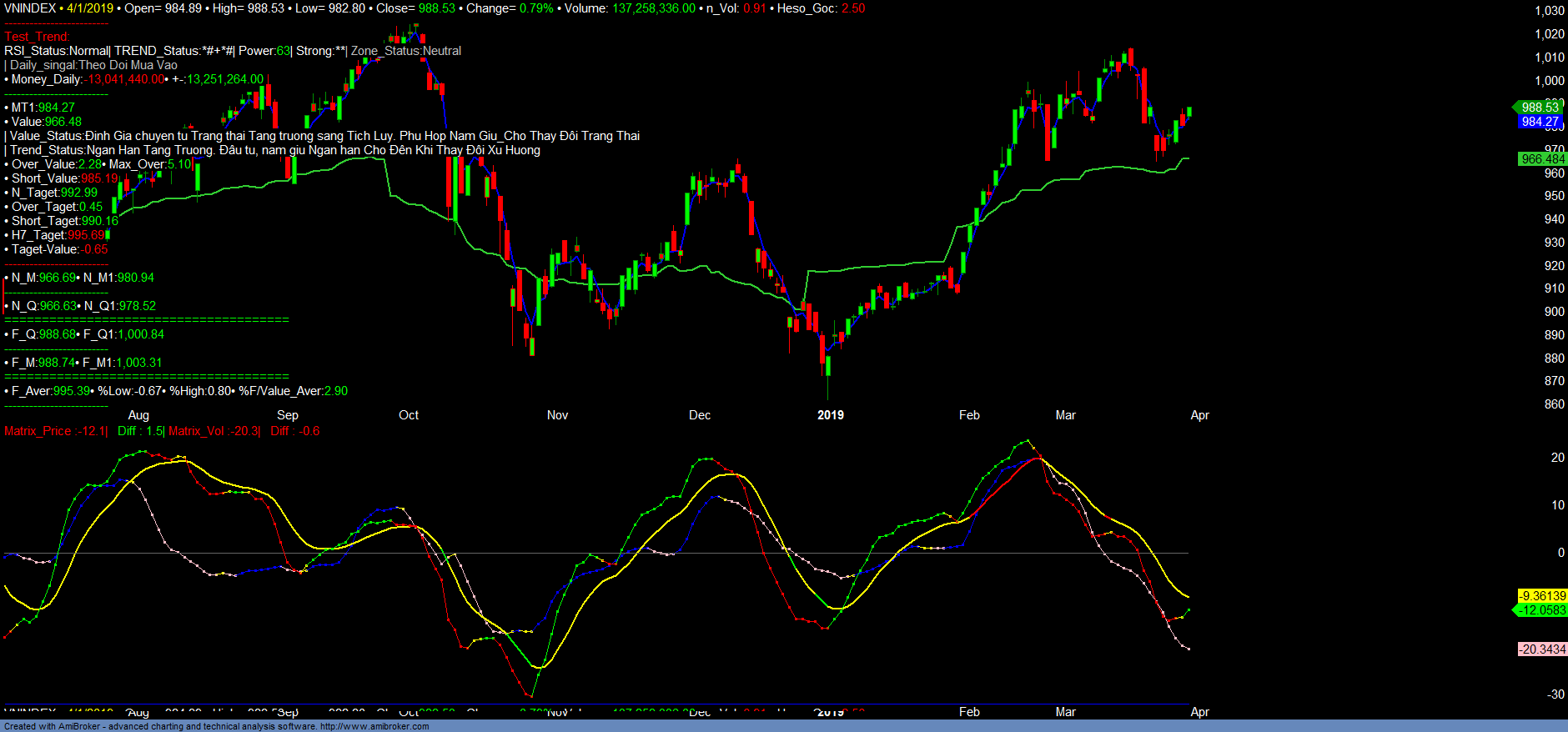1568x732 pixels.
Task: Click the VNINDEX ticker symbol in chart title
Action: (x=30, y=8)
